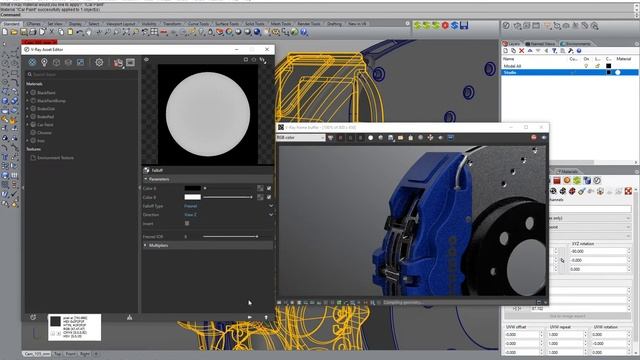Adjust the Fresnel IOR slider
The width and height of the screenshot is (640, 360).
pos(230,236)
